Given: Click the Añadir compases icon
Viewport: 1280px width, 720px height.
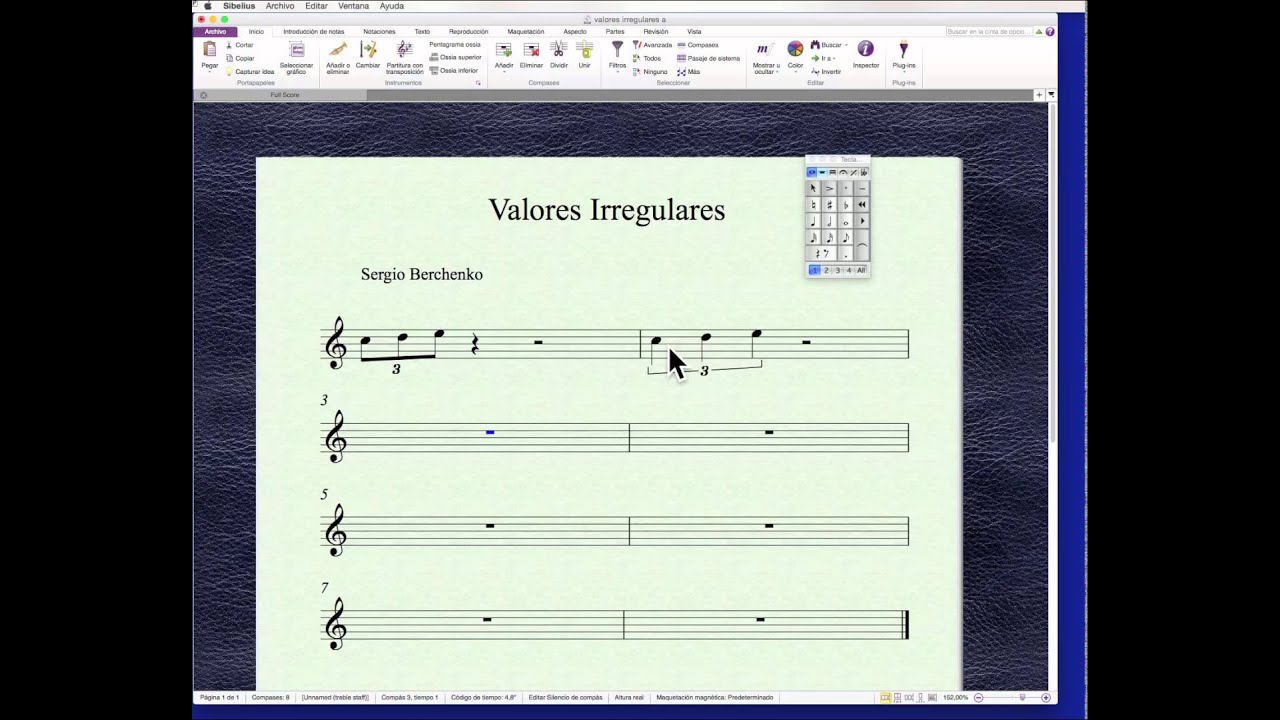Looking at the screenshot, I should coord(504,50).
